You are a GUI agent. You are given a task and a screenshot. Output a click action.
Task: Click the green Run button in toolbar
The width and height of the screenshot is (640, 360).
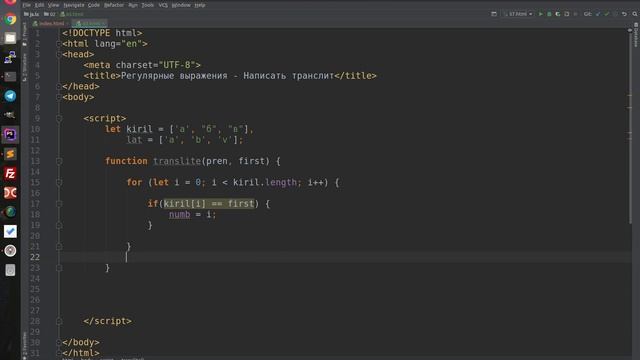541,14
